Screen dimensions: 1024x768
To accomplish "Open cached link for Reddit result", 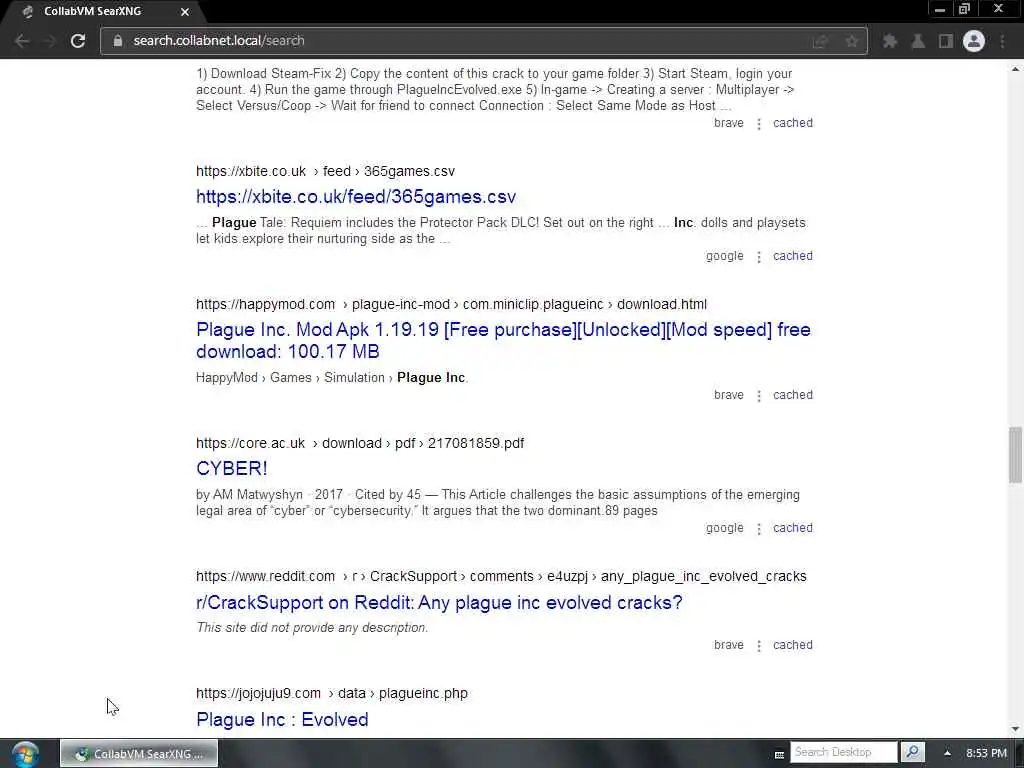I will coord(793,645).
